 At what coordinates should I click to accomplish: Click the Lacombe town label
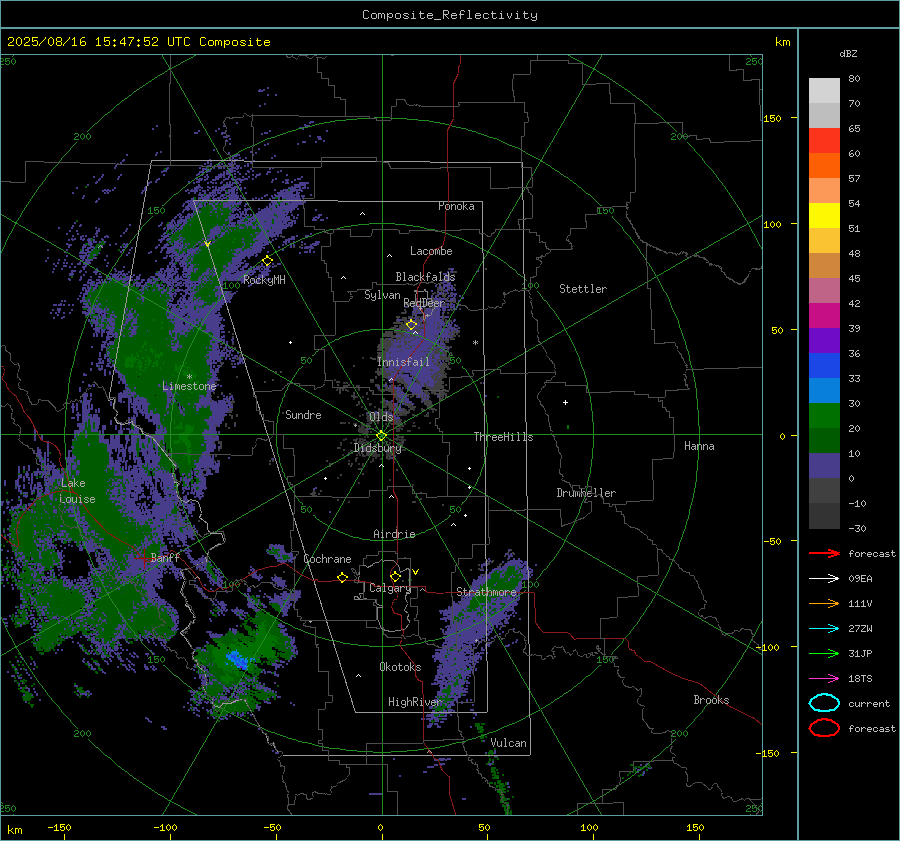tap(431, 251)
